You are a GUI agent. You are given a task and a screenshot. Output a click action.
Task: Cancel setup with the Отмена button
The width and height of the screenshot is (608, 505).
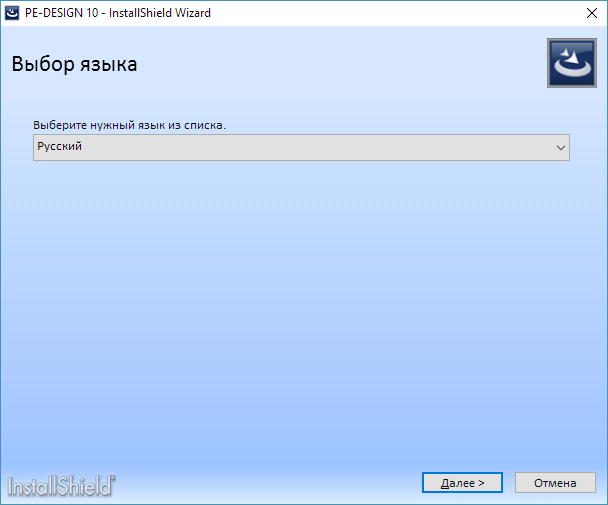(555, 483)
